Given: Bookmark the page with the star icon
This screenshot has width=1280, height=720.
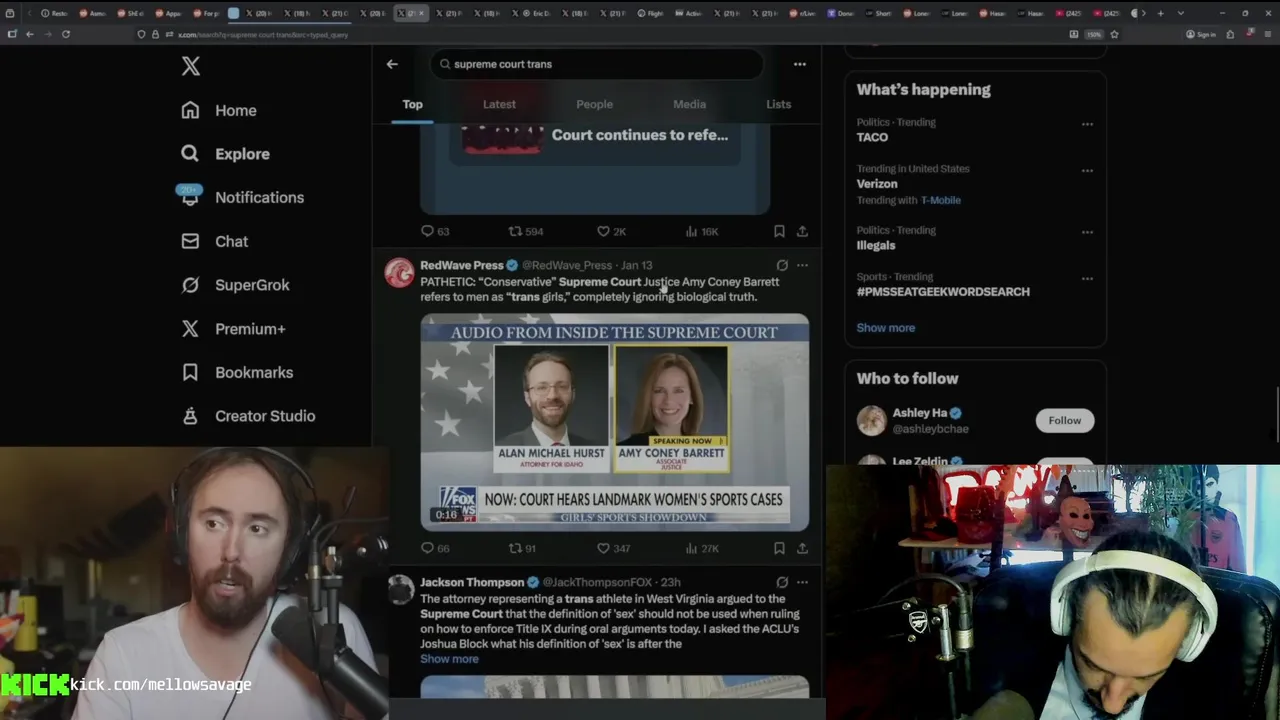Looking at the screenshot, I should (1114, 34).
